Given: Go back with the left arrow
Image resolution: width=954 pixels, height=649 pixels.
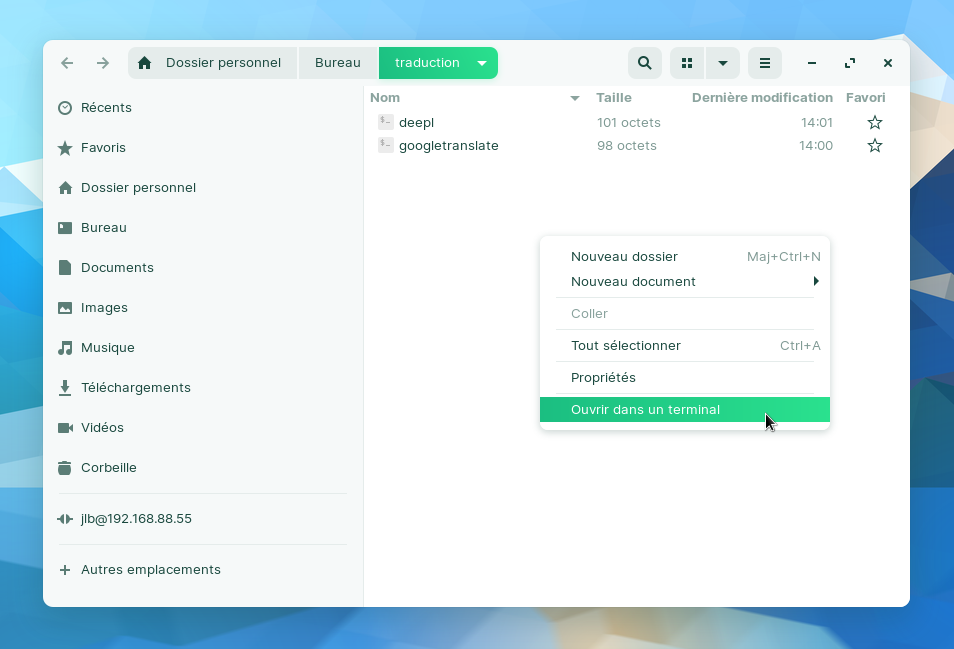Looking at the screenshot, I should point(67,63).
